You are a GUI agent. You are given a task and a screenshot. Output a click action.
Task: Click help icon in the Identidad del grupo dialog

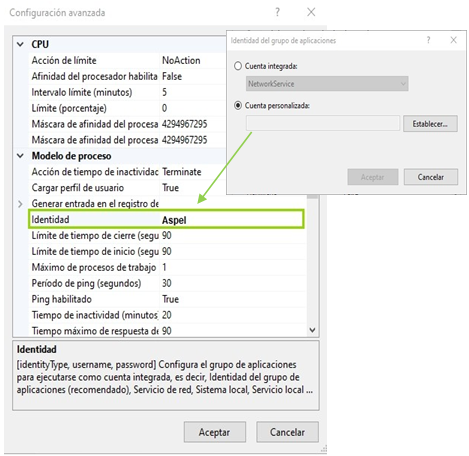(428, 40)
